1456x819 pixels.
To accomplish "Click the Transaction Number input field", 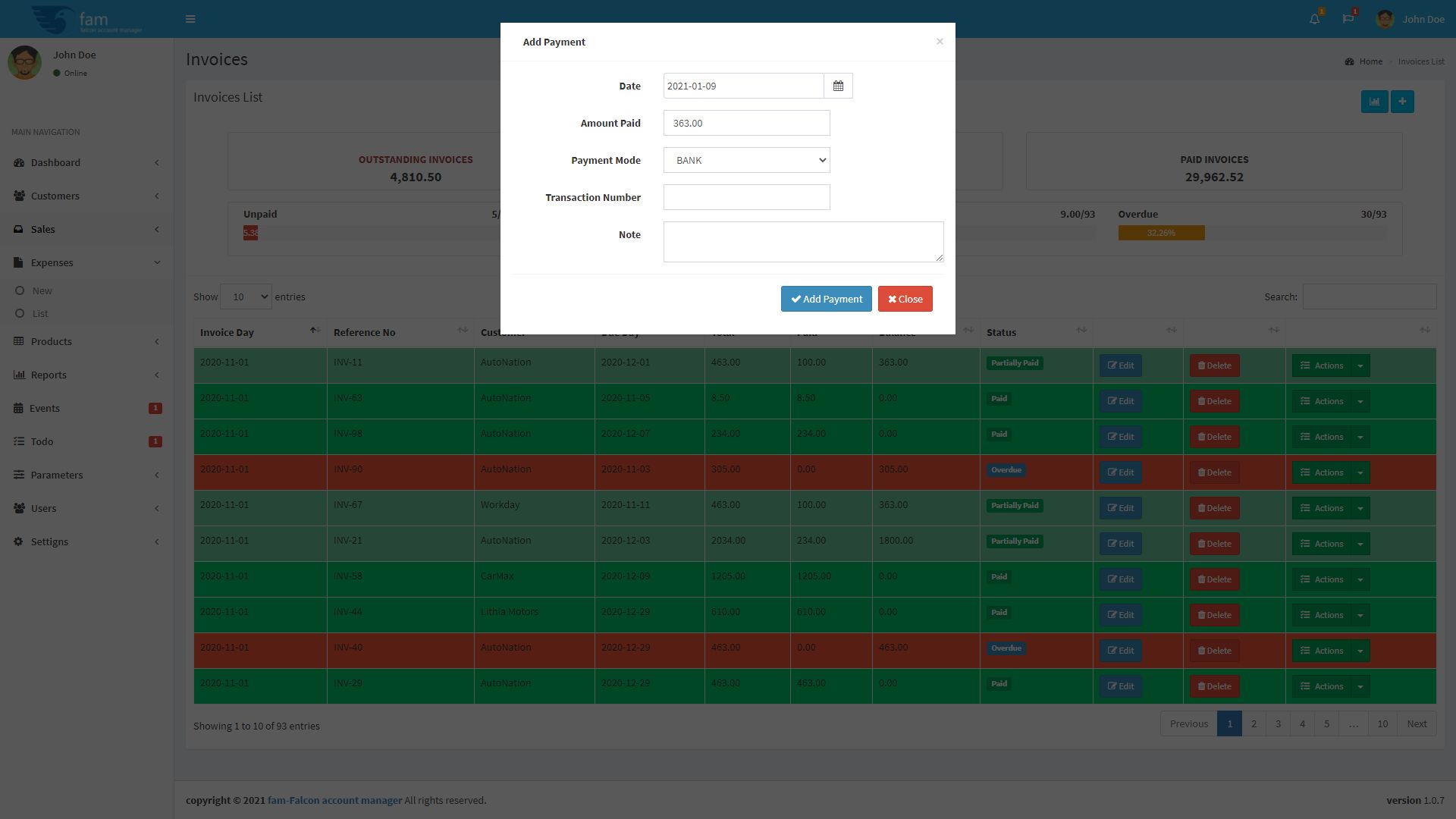I will coord(746,197).
